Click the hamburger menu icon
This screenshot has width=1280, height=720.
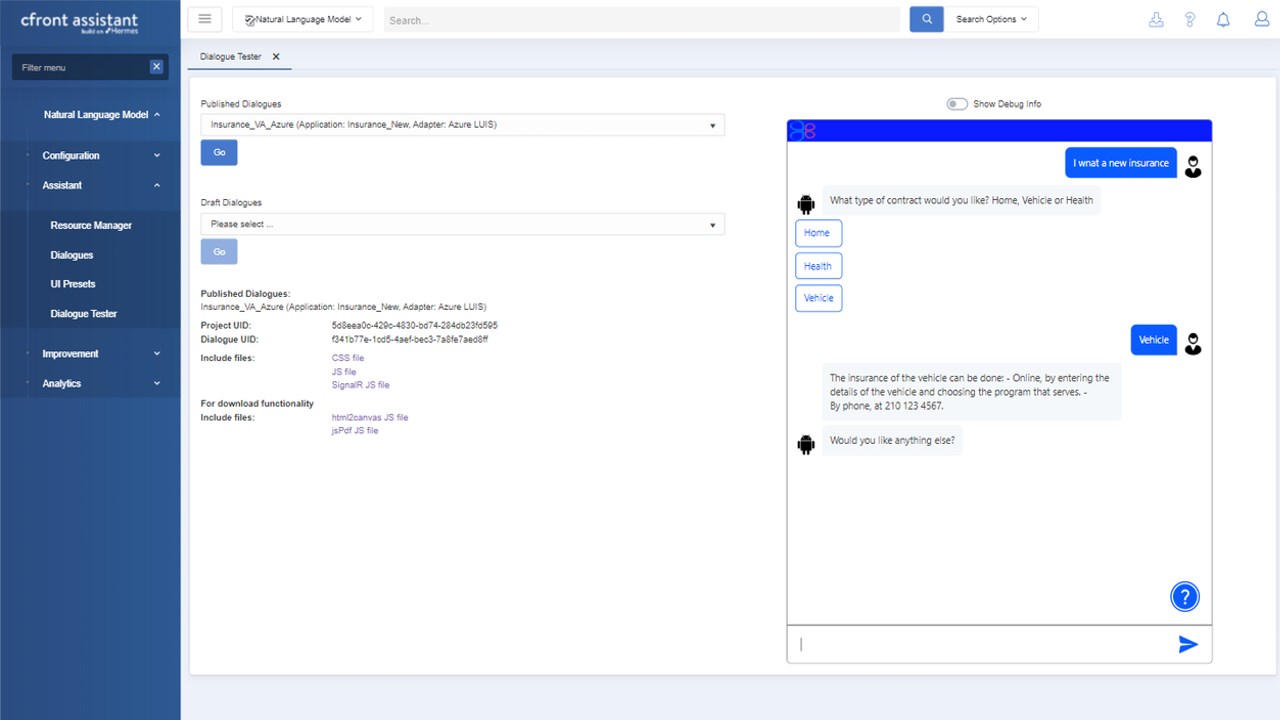tap(204, 19)
